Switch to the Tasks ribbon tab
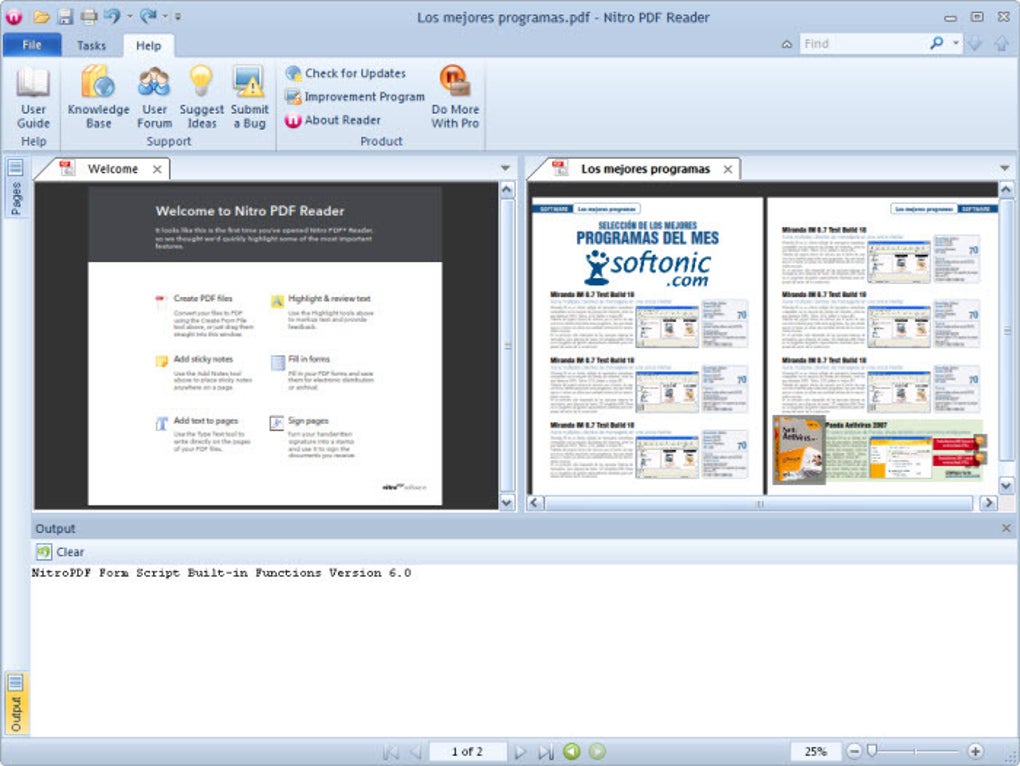1020x766 pixels. tap(91, 46)
